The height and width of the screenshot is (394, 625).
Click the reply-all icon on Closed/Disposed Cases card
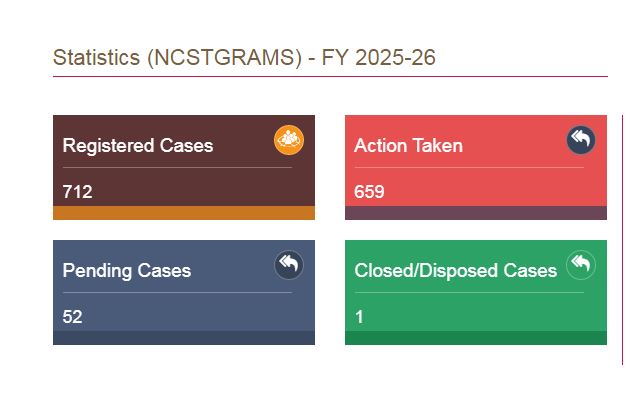[x=581, y=265]
